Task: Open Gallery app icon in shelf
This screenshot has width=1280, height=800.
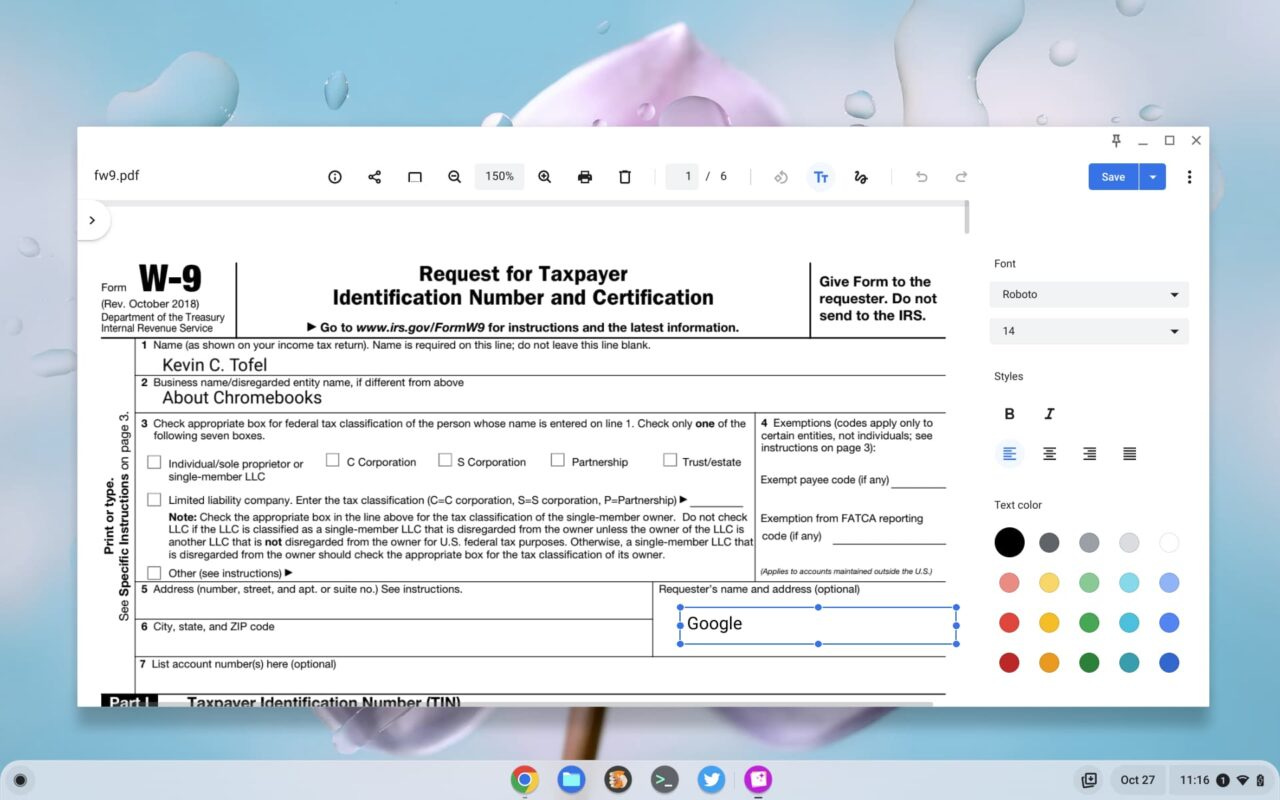Action: pyautogui.click(x=758, y=779)
